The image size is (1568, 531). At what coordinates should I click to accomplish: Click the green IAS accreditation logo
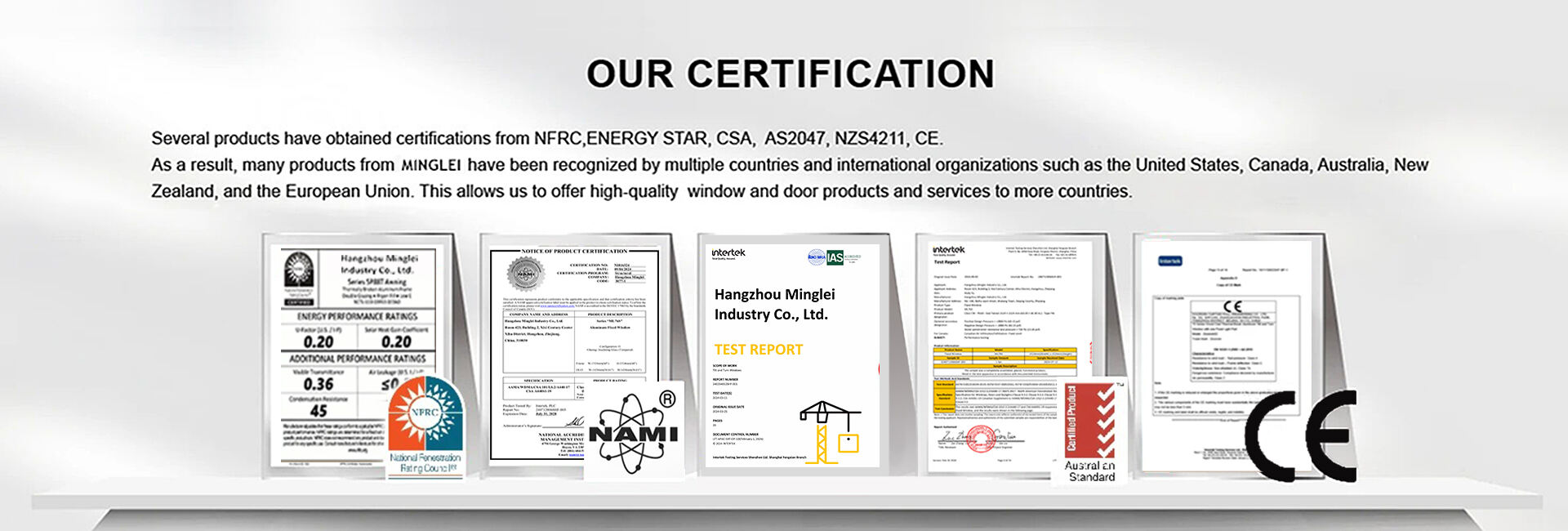[x=835, y=257]
